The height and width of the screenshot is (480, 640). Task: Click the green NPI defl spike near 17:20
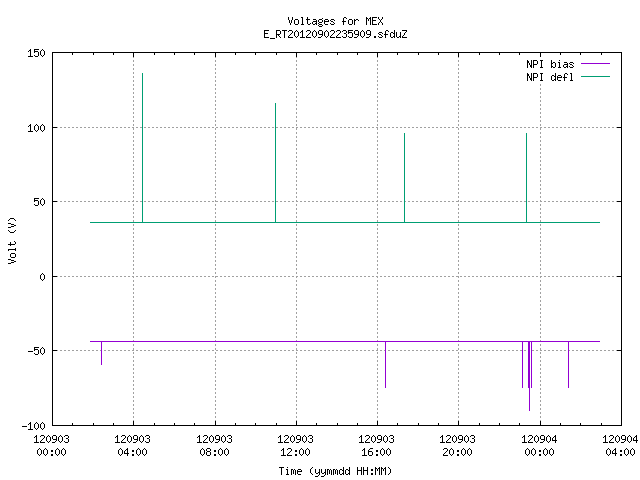pyautogui.click(x=404, y=178)
